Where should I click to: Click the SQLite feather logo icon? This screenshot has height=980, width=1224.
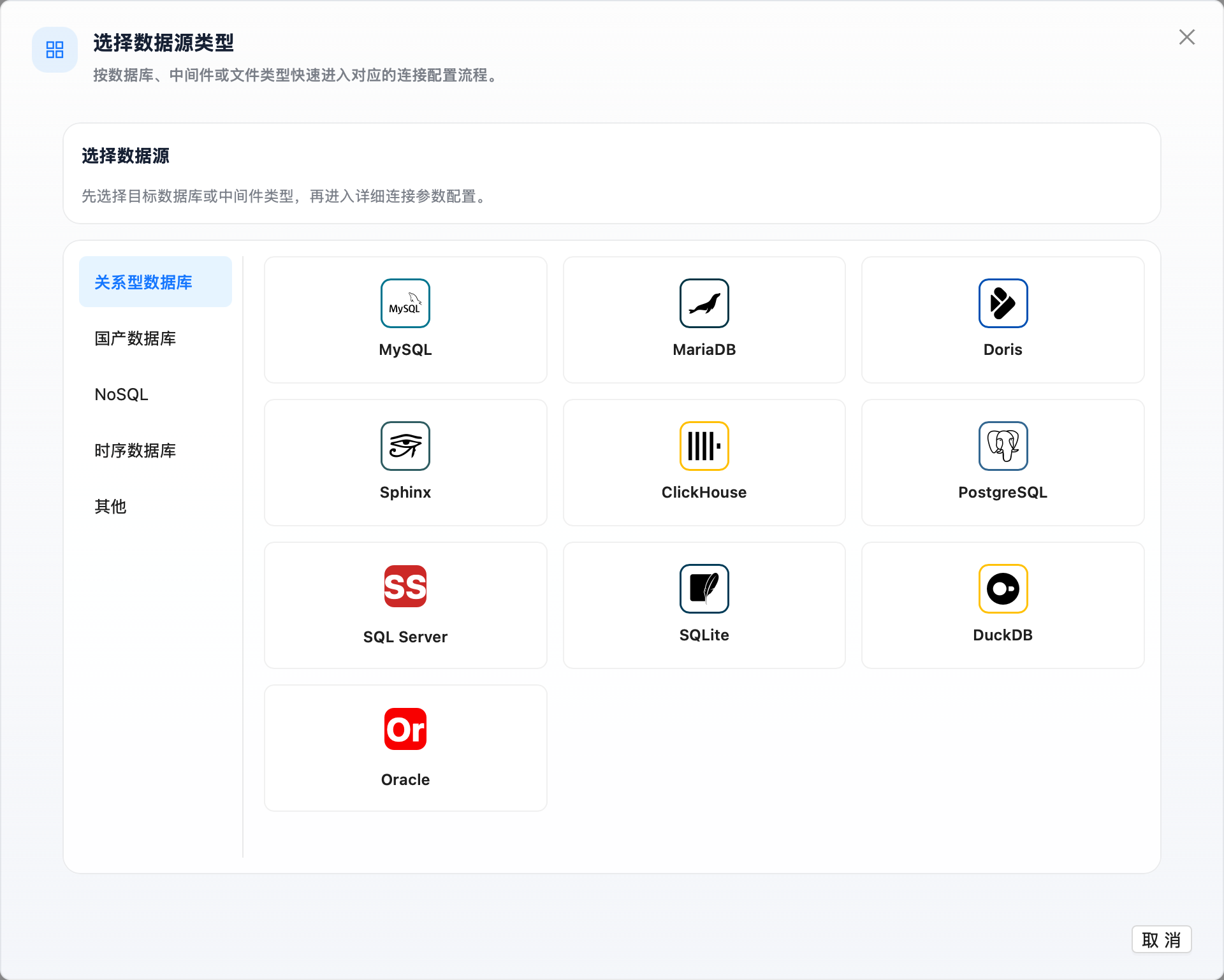704,589
